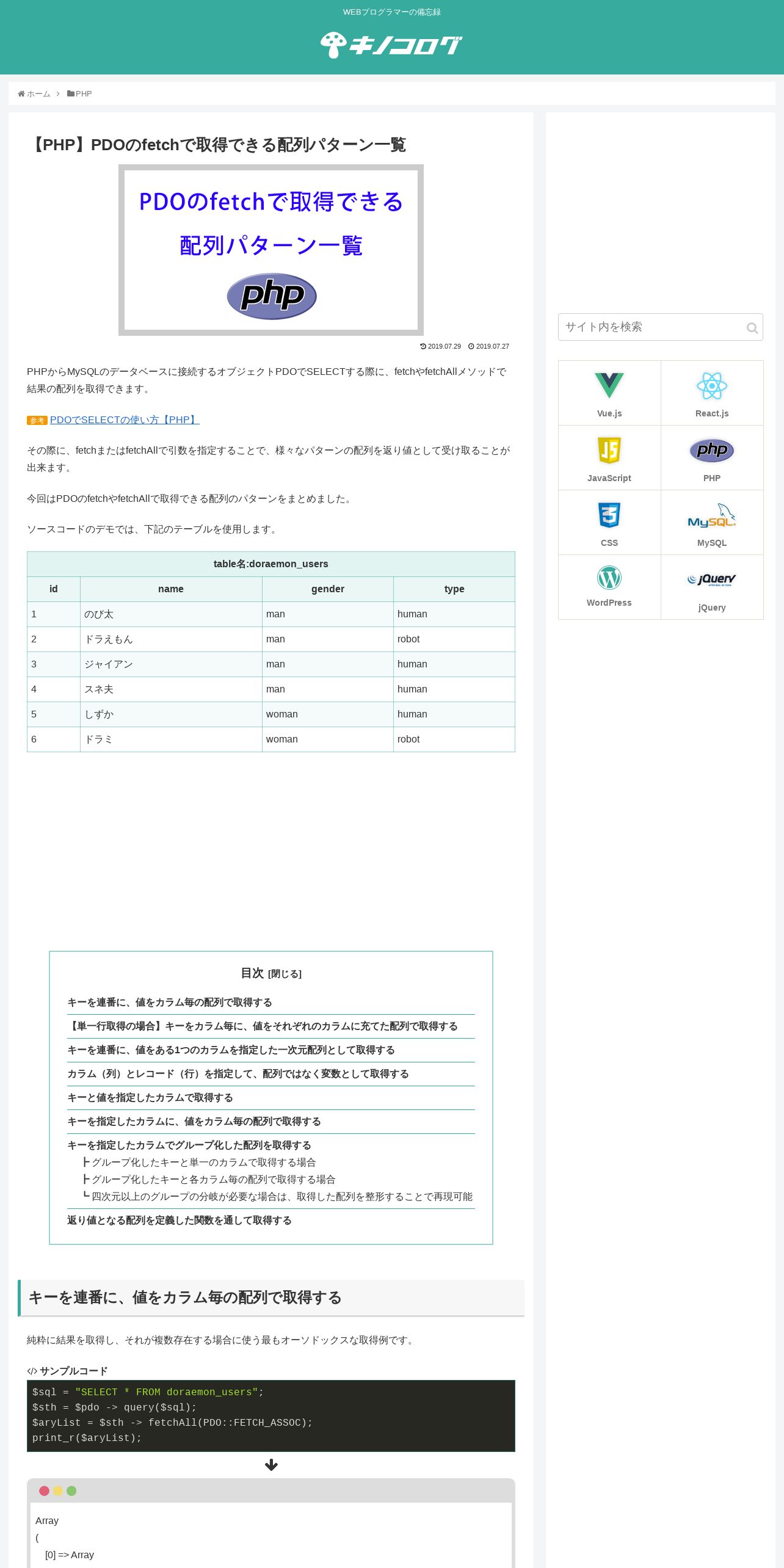Viewport: 784px width, 1568px height.
Task: Click the PDOのfetch article featured image
Action: tap(271, 250)
